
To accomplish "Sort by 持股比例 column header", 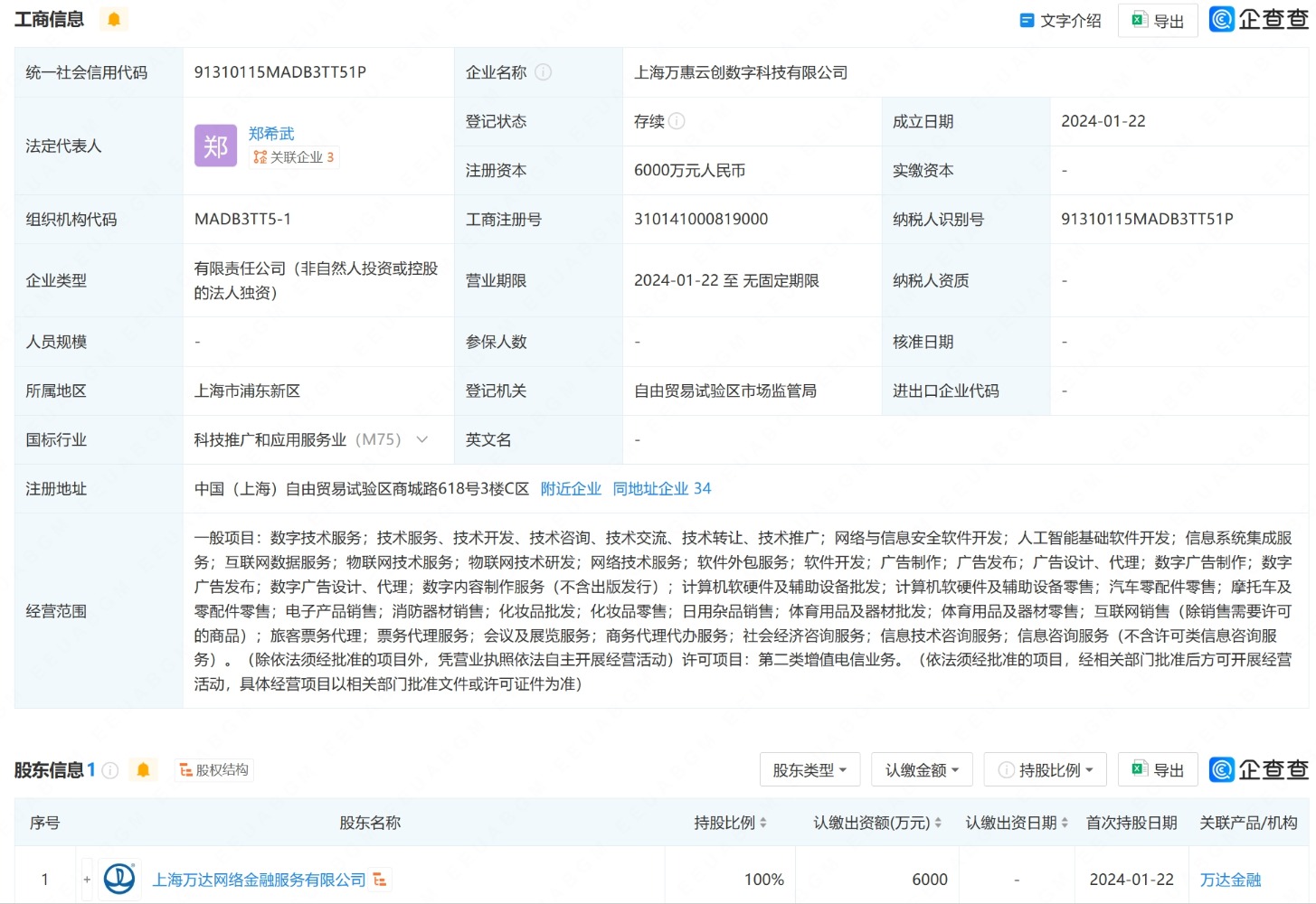I will tap(730, 823).
